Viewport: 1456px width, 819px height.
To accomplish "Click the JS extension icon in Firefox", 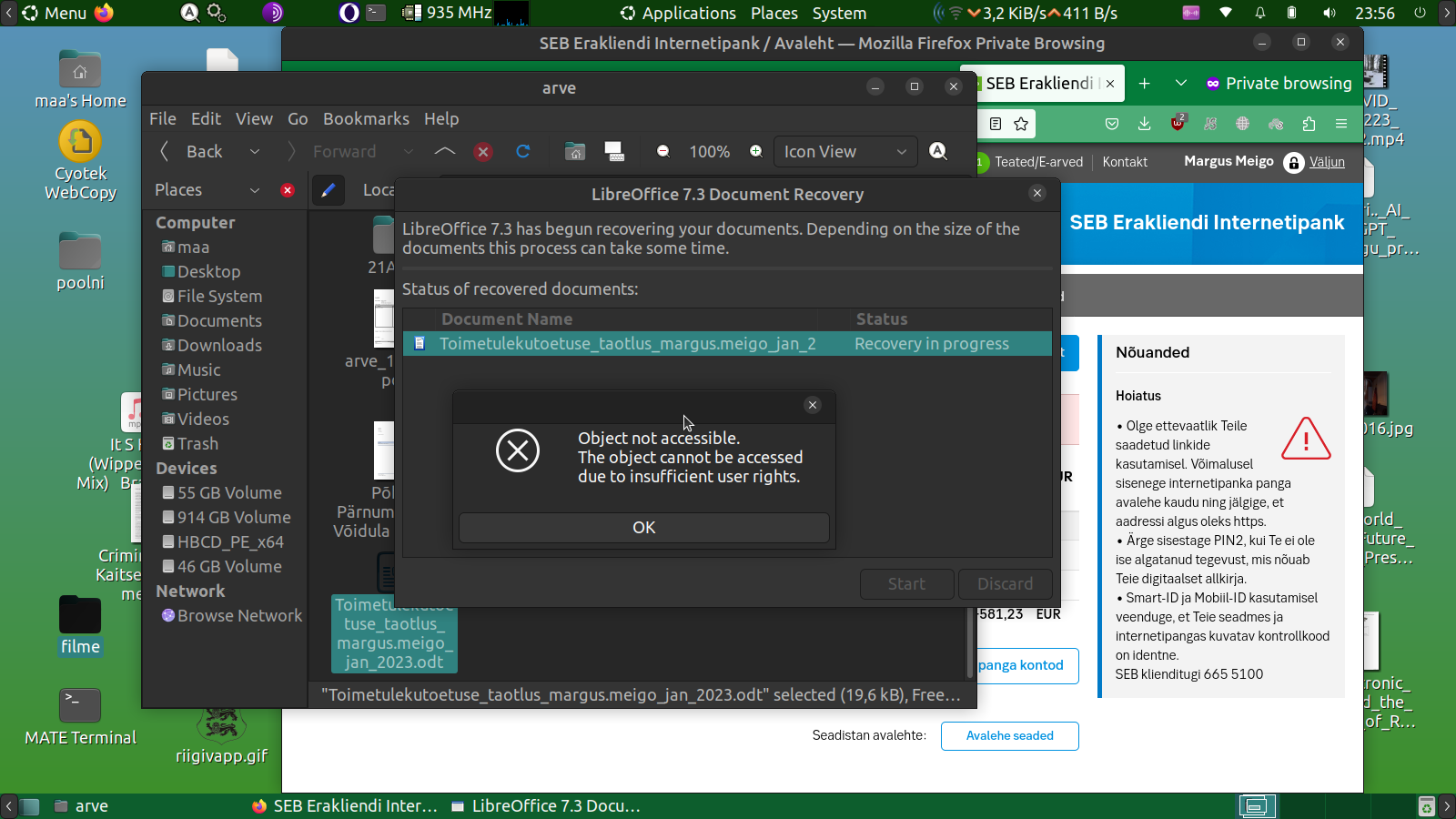I will [x=1210, y=124].
